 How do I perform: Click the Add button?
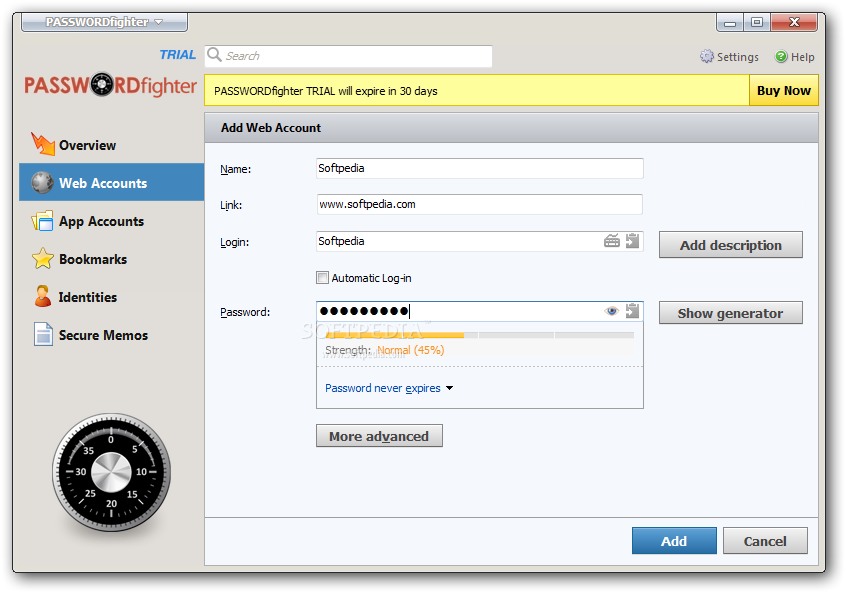tap(674, 541)
